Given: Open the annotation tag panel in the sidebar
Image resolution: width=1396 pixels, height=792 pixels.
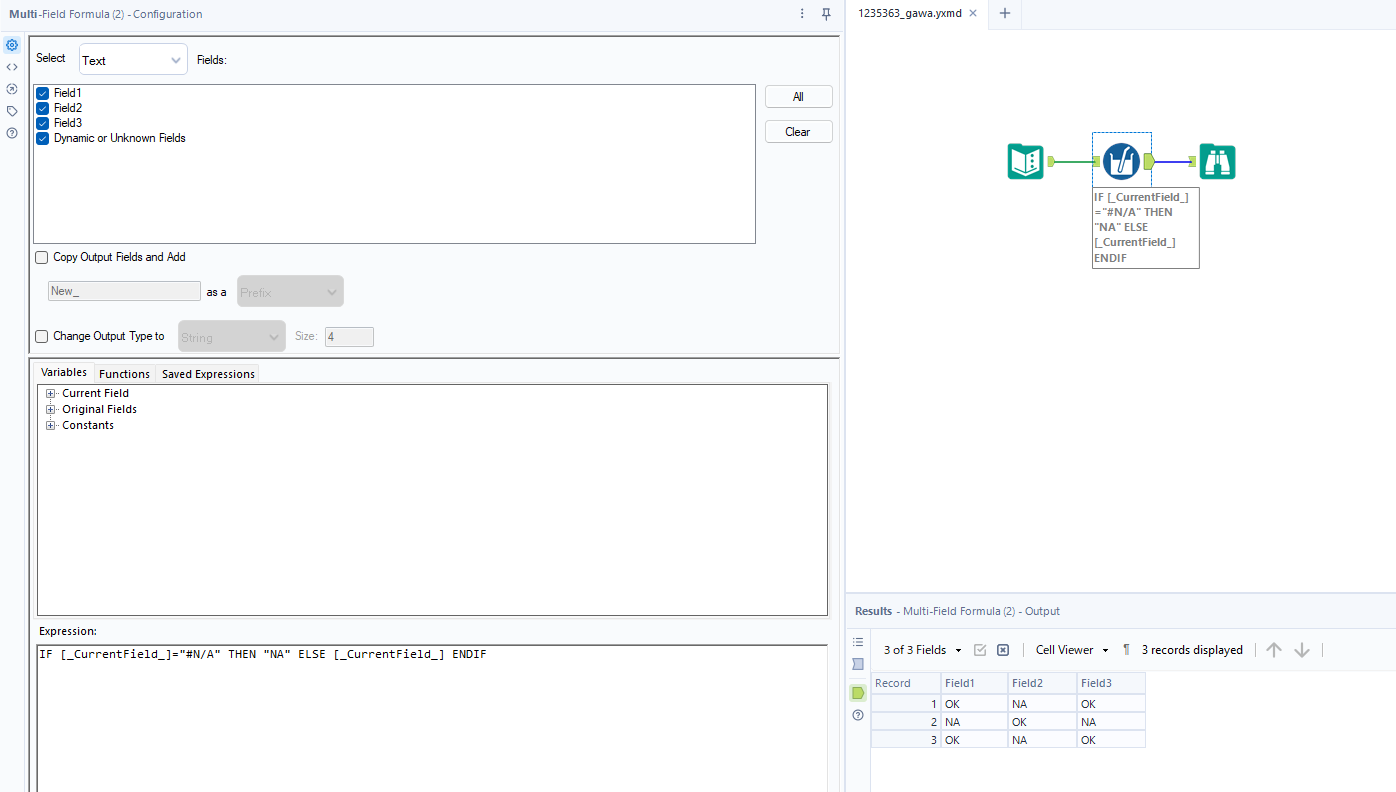Looking at the screenshot, I should click(11, 110).
